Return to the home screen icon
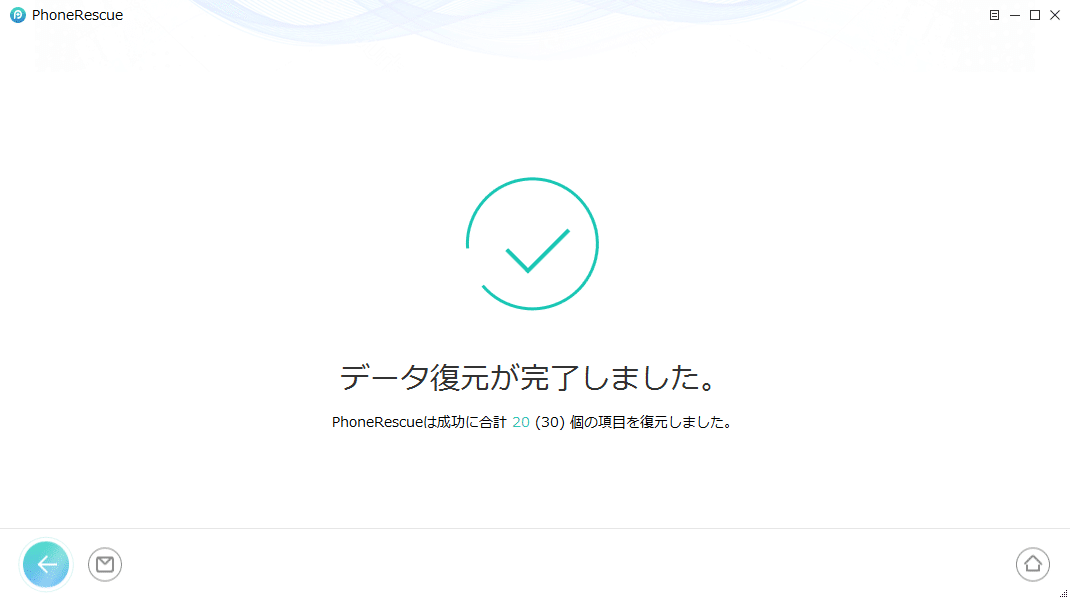The height and width of the screenshot is (600, 1070). (x=1032, y=565)
